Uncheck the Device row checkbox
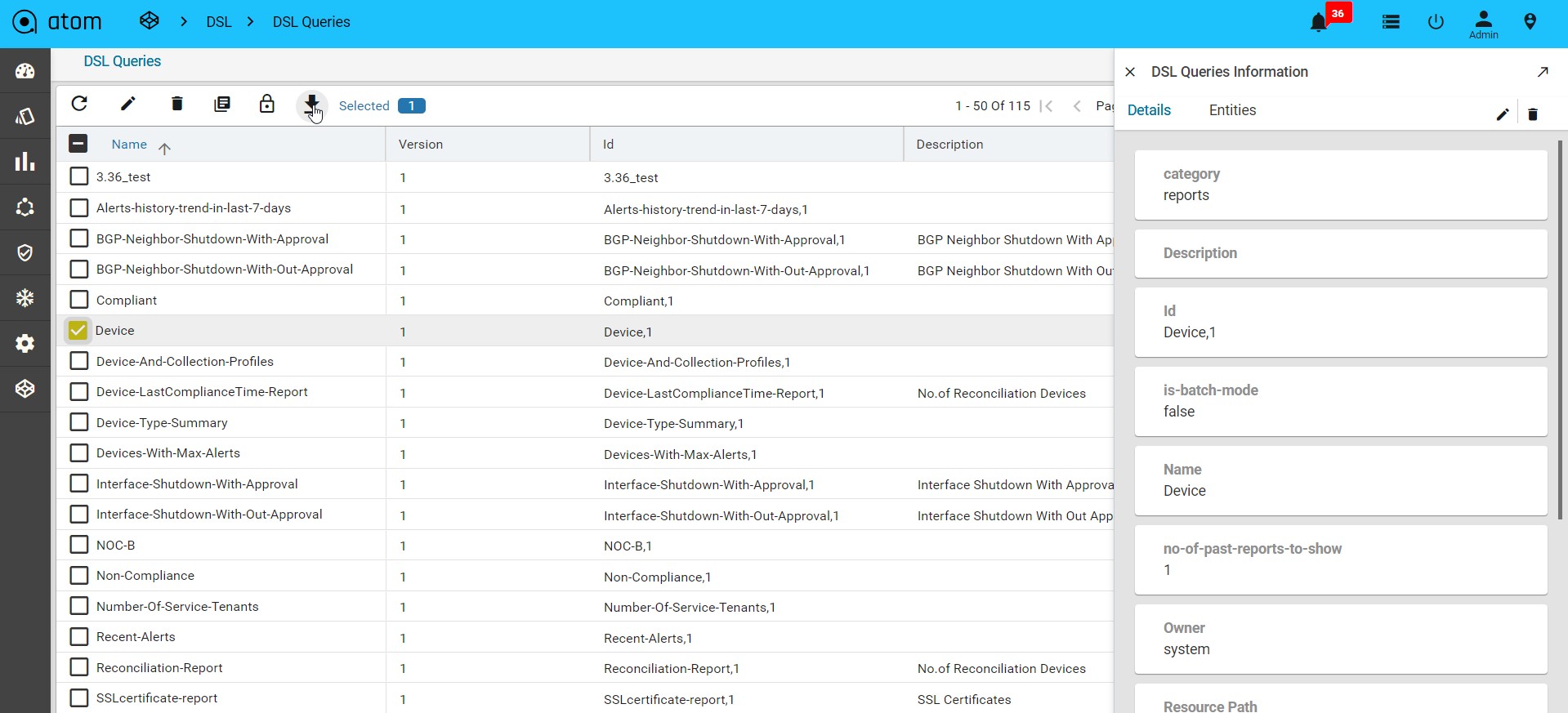This screenshot has height=713, width=1568. click(78, 330)
